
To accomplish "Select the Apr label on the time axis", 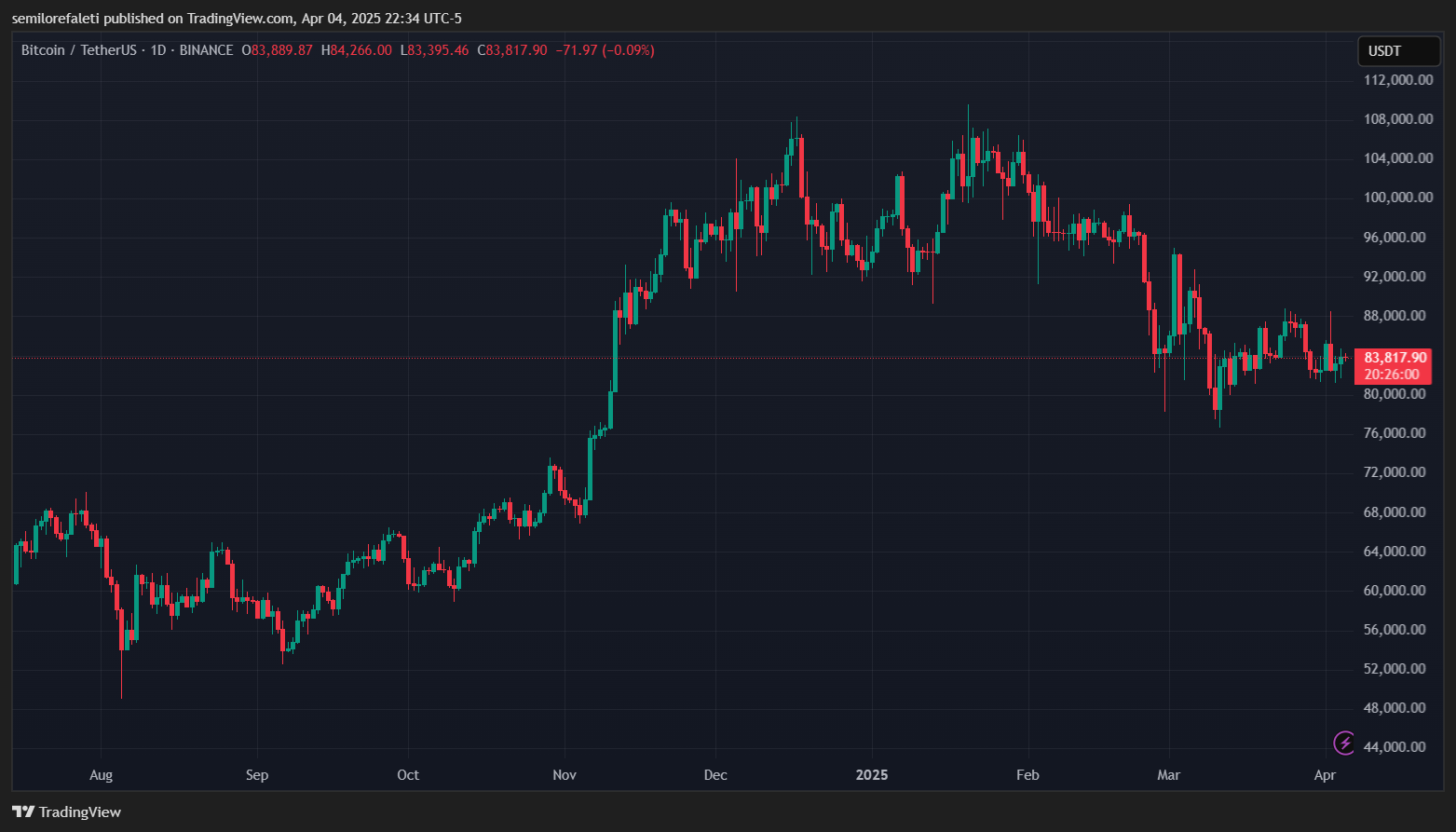I will point(1325,774).
